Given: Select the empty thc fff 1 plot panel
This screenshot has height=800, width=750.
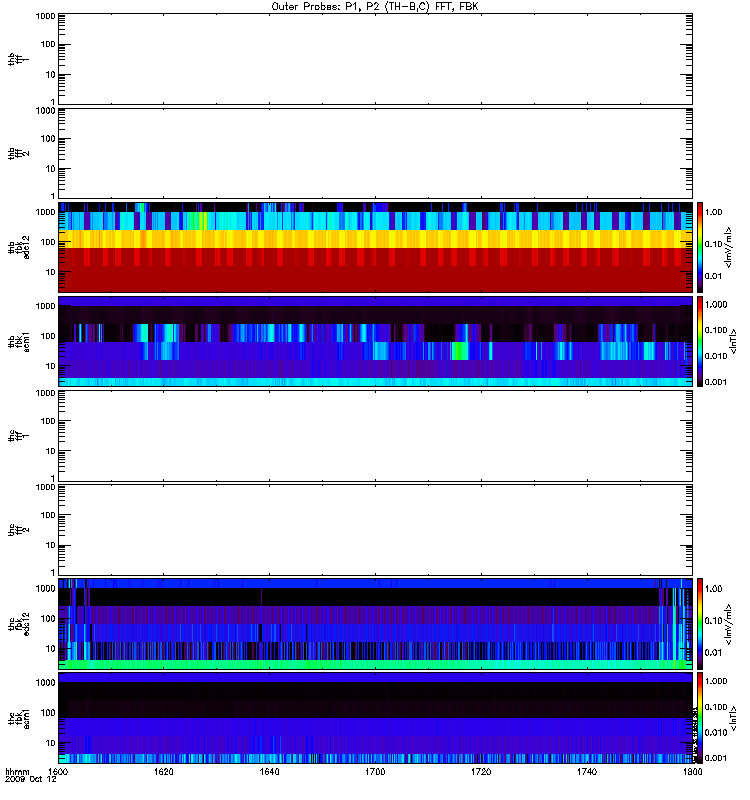Looking at the screenshot, I should [375, 436].
